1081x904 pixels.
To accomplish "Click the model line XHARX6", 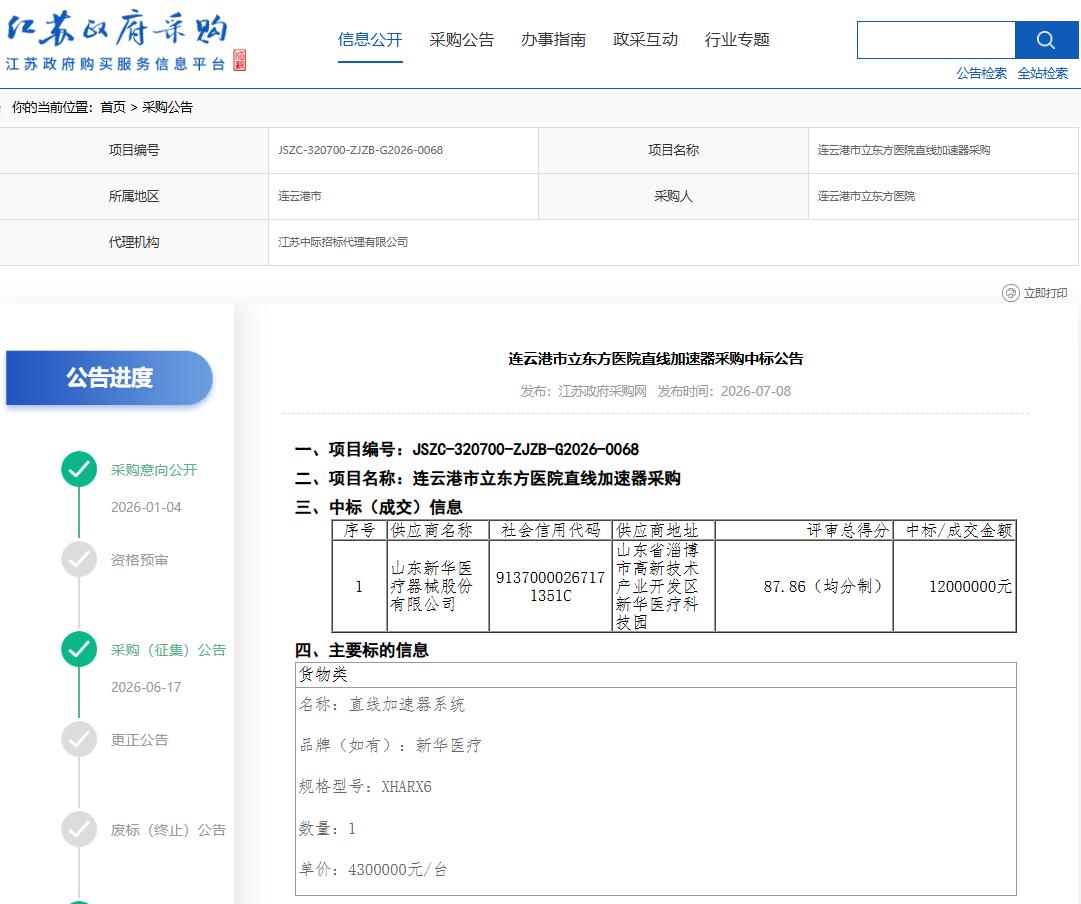I will click(x=365, y=786).
